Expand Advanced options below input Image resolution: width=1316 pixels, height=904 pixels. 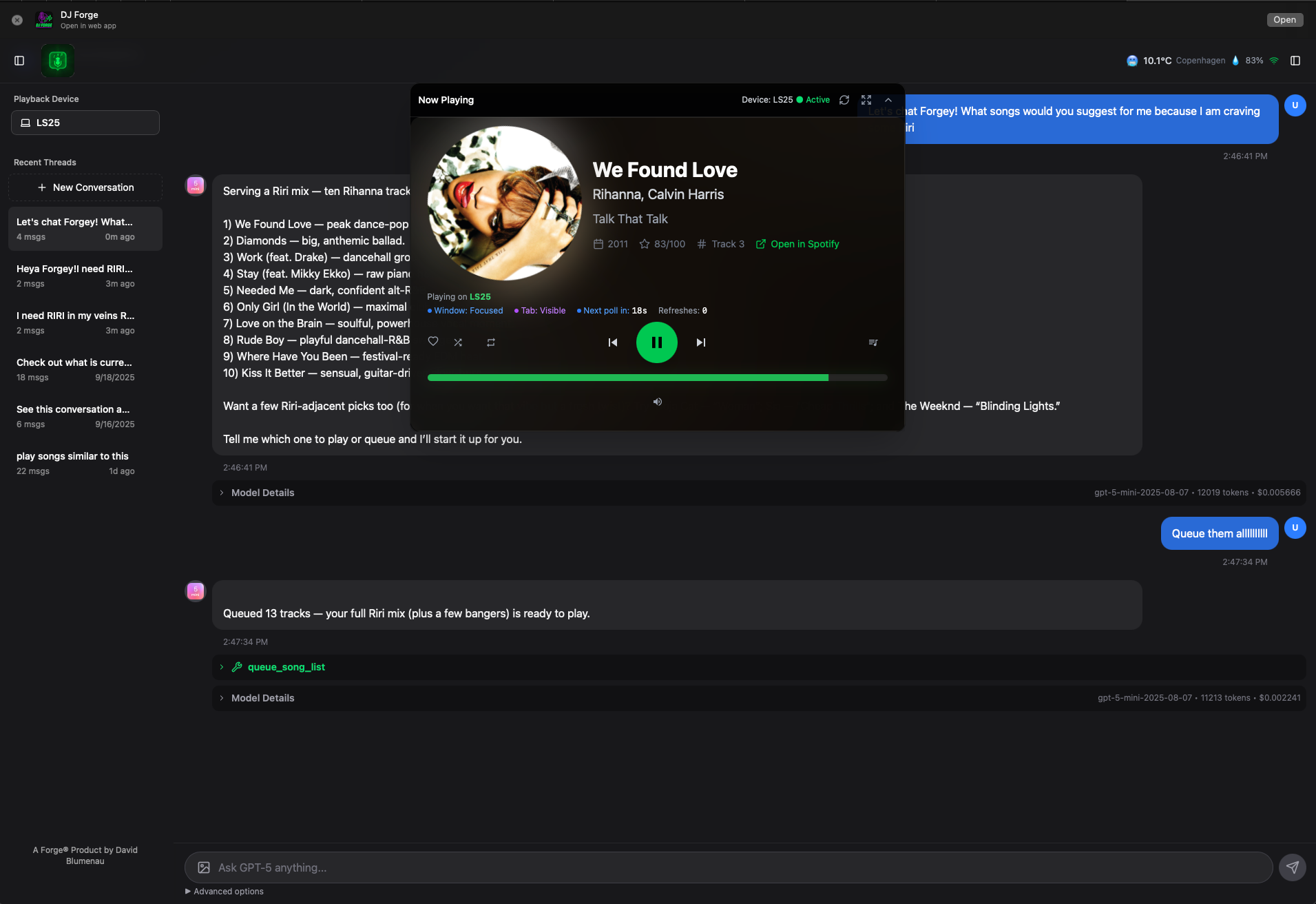pyautogui.click(x=224, y=892)
